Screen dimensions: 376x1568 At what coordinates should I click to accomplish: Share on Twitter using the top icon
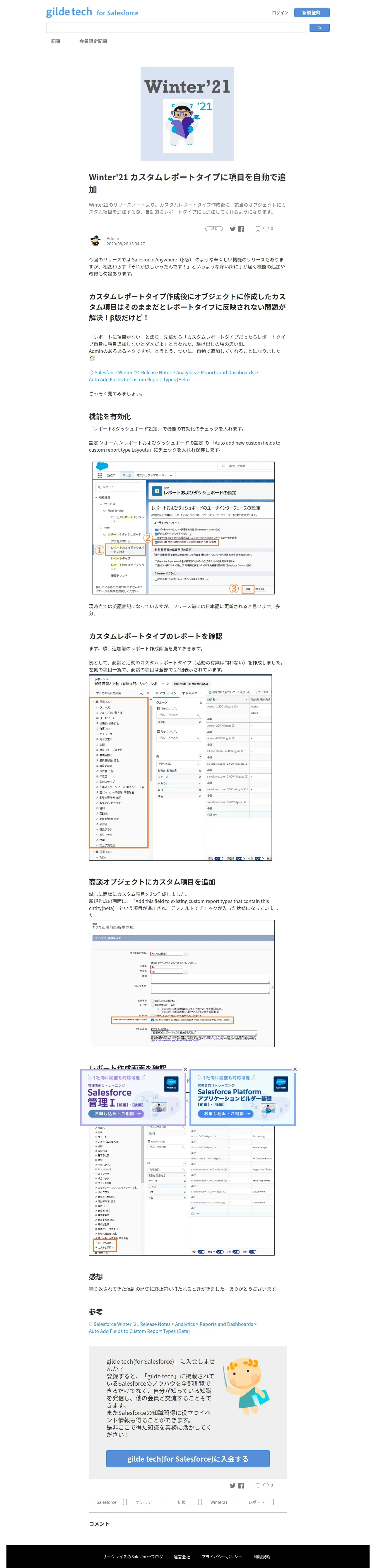(x=233, y=229)
